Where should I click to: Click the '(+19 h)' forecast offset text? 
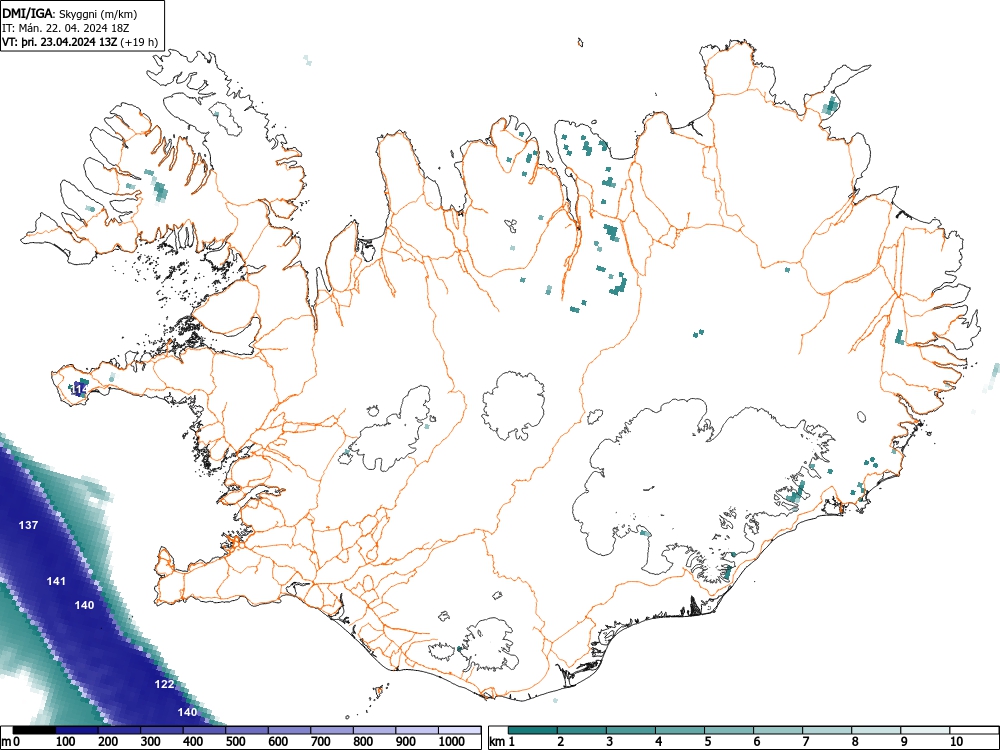pyautogui.click(x=139, y=42)
